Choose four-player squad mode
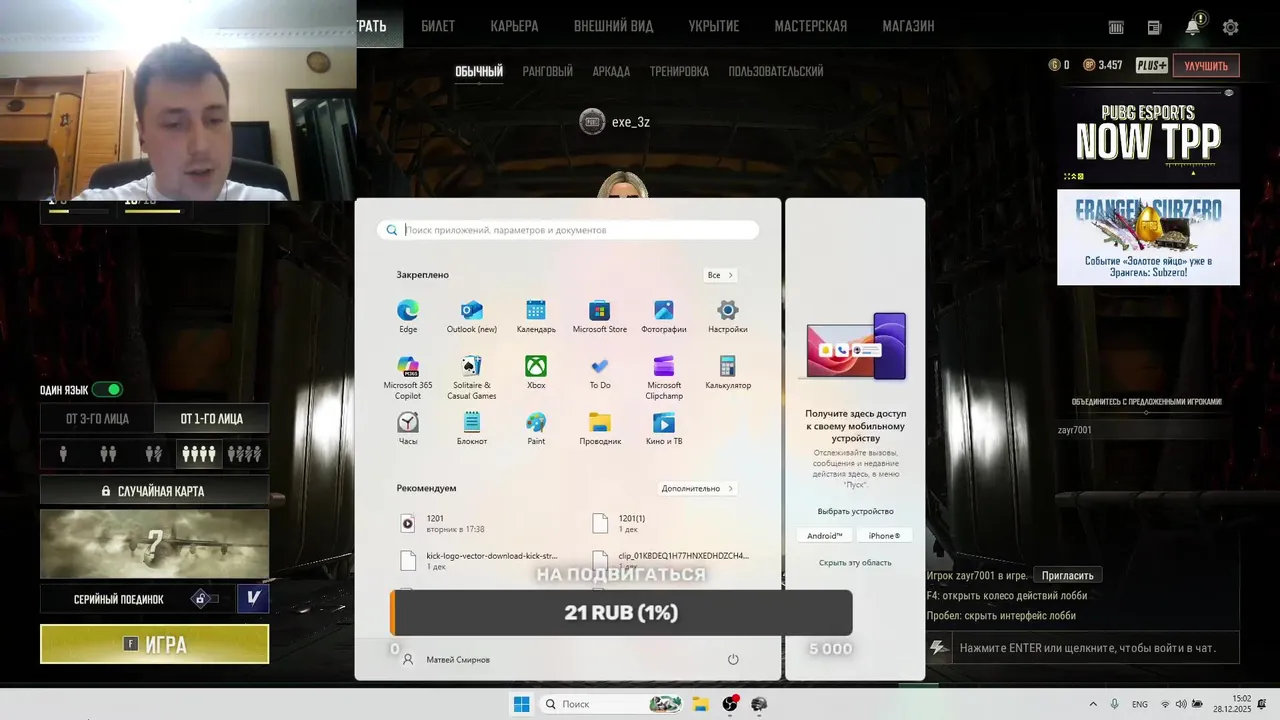 (198, 454)
